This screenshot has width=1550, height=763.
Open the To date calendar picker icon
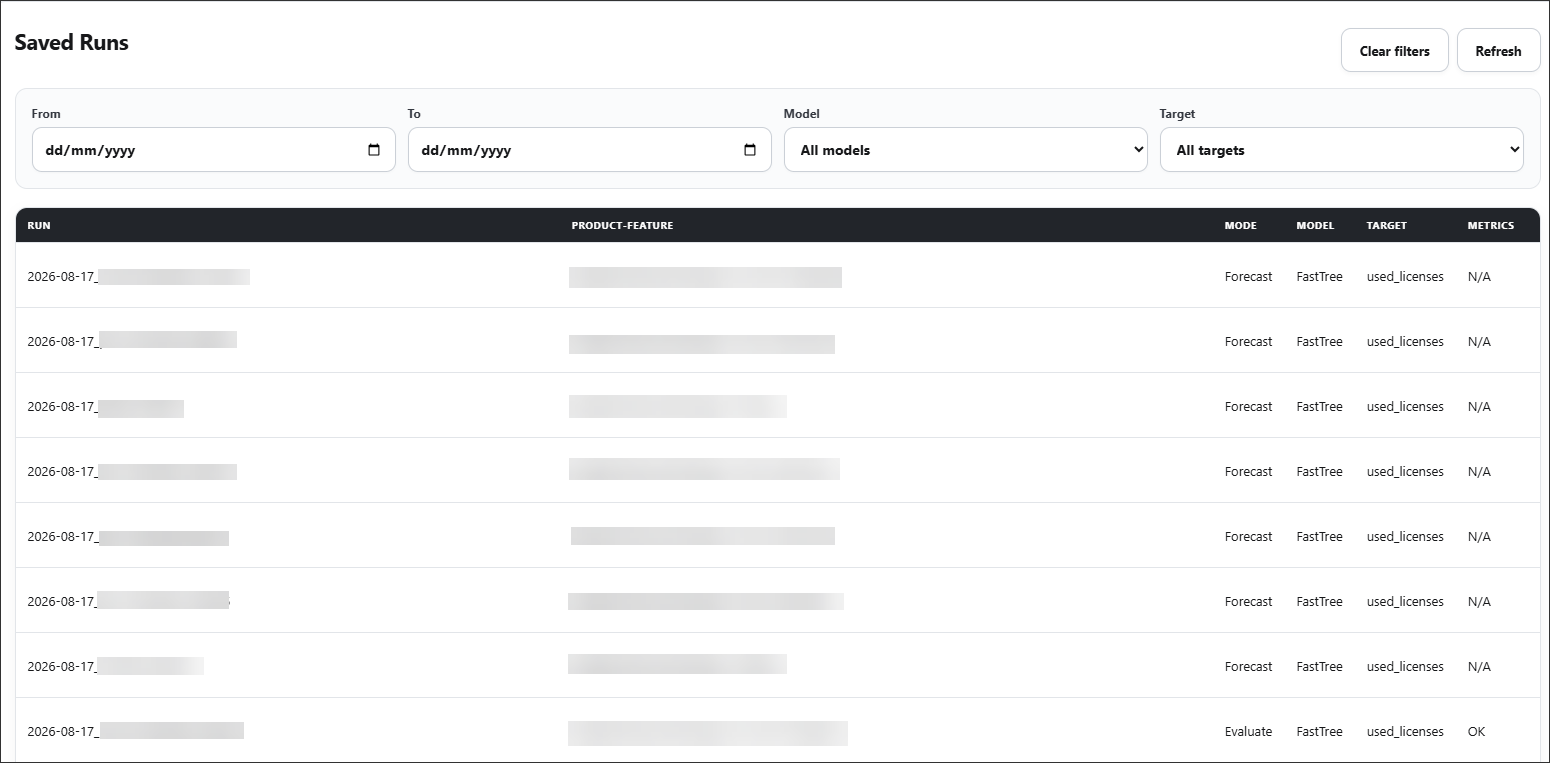[x=750, y=150]
